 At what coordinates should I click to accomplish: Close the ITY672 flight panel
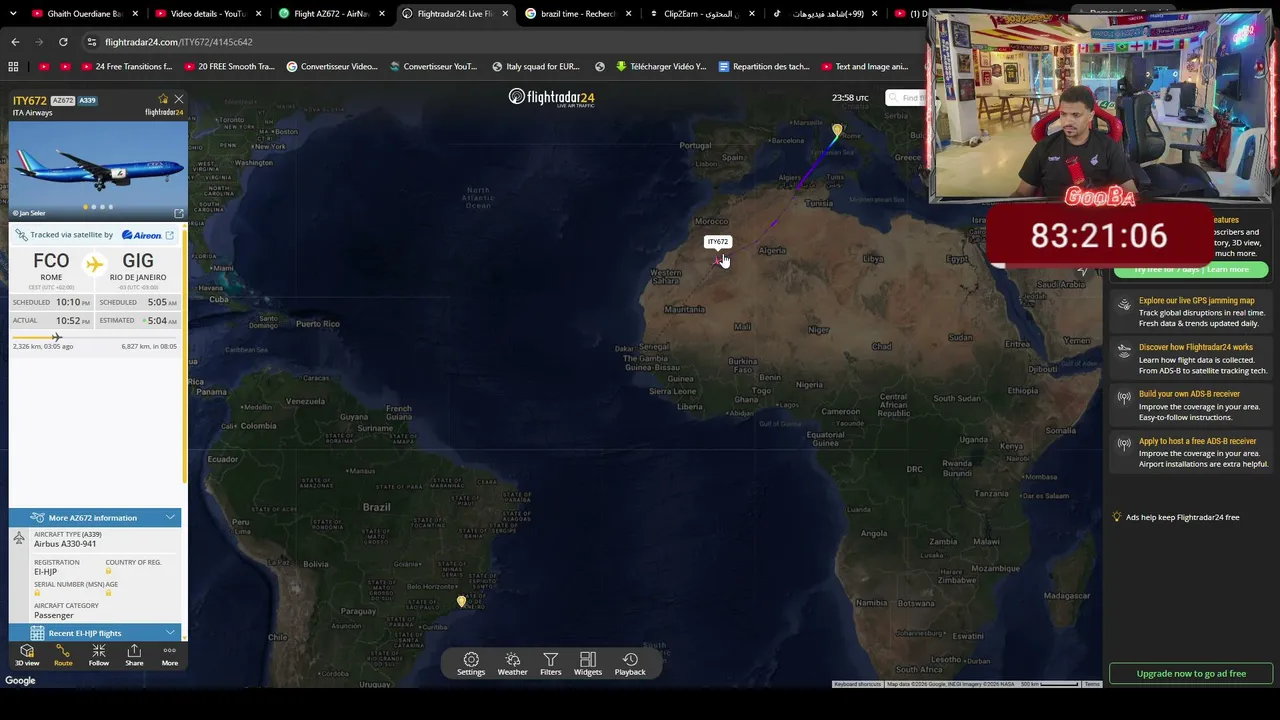[x=179, y=99]
